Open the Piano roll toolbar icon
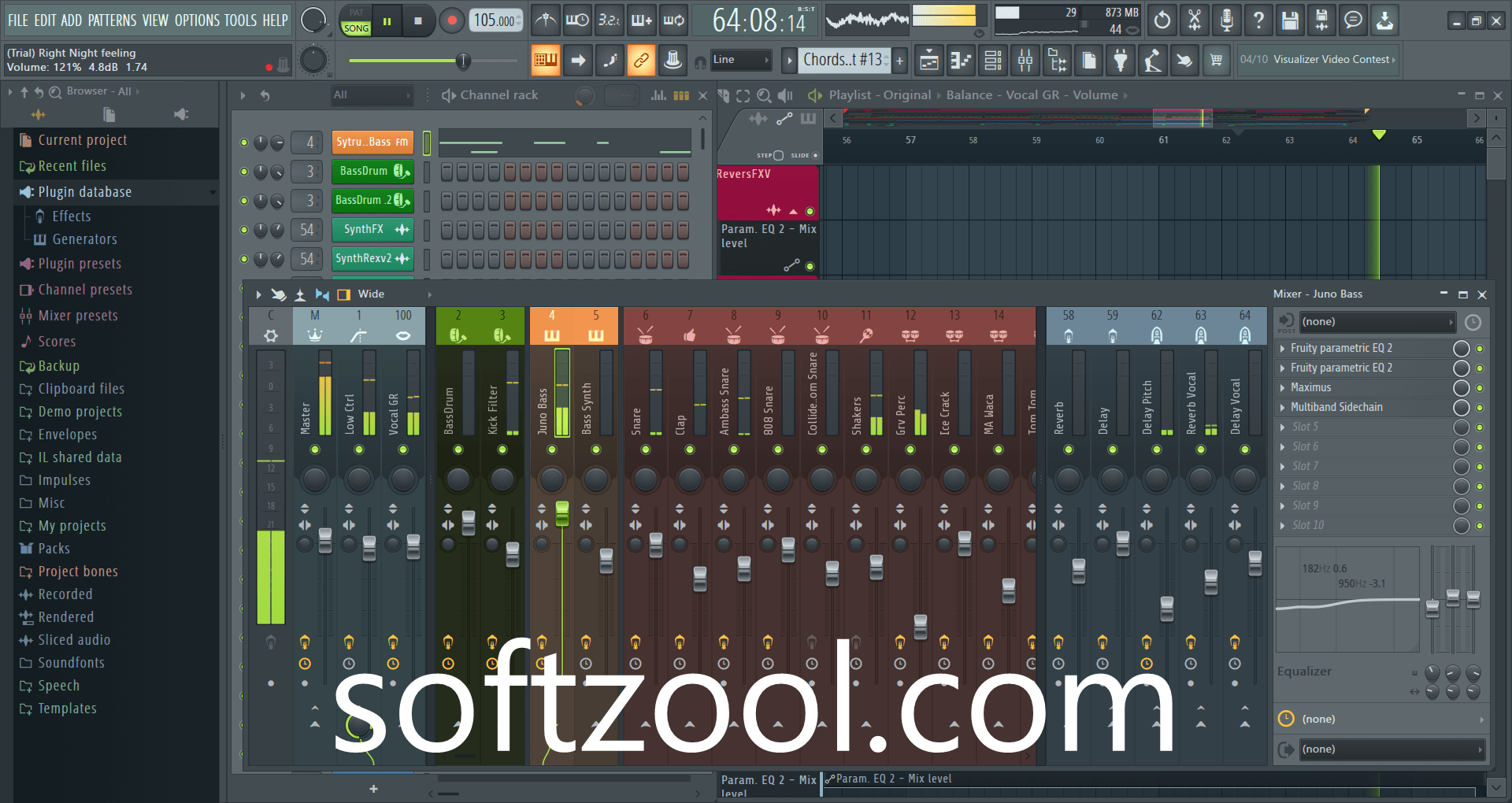The height and width of the screenshot is (803, 1512). [961, 60]
